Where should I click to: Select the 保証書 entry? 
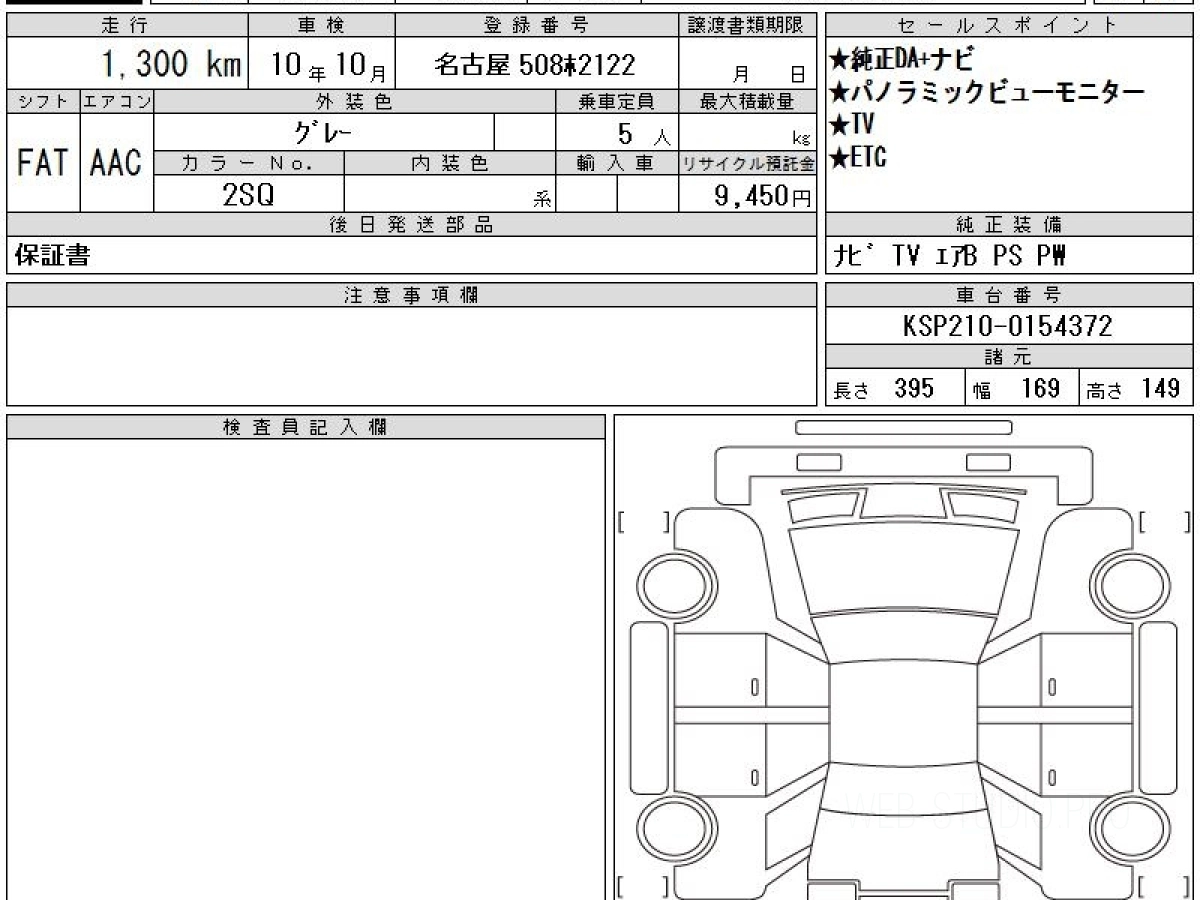[52, 256]
